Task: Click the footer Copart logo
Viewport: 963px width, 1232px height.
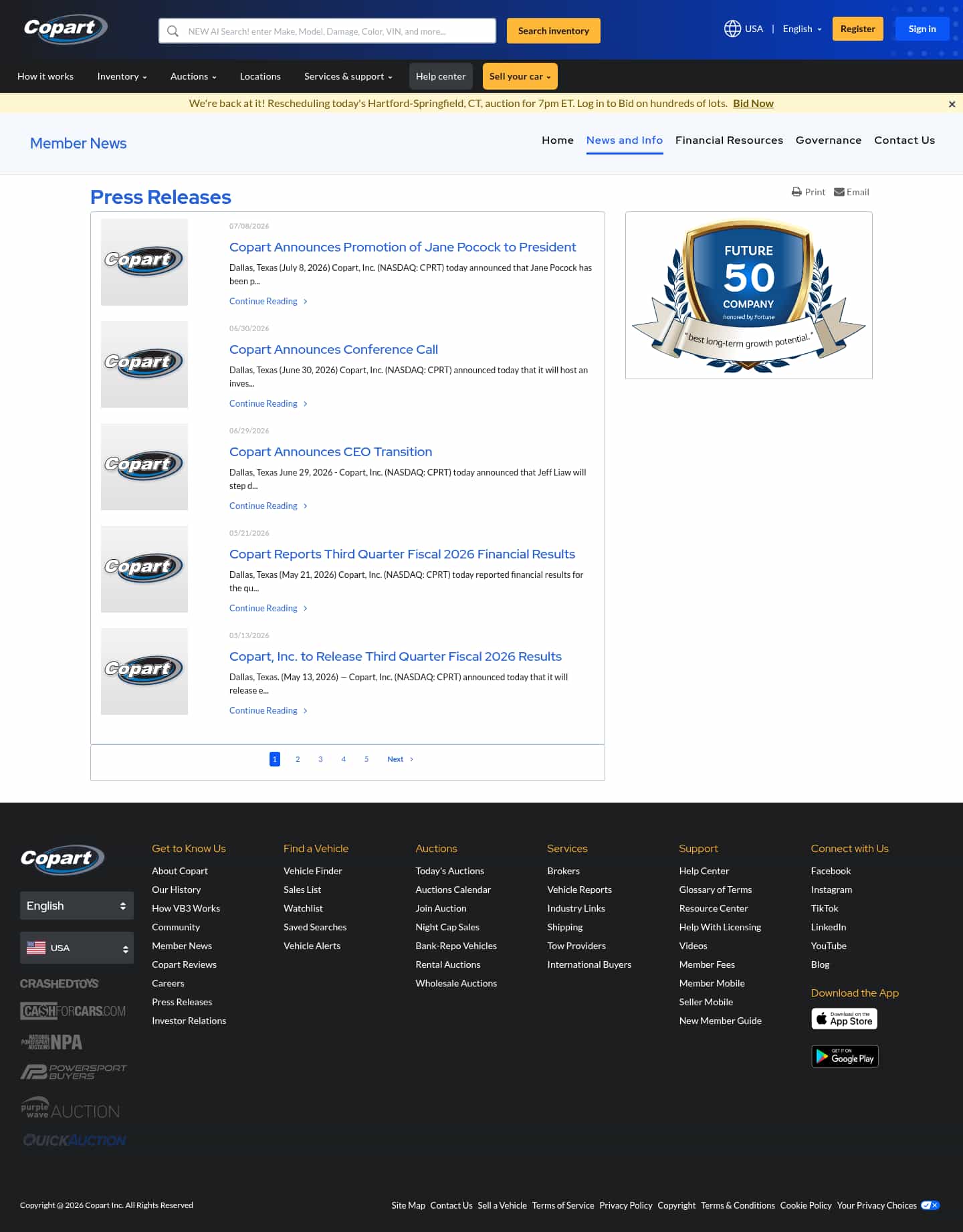Action: point(62,859)
